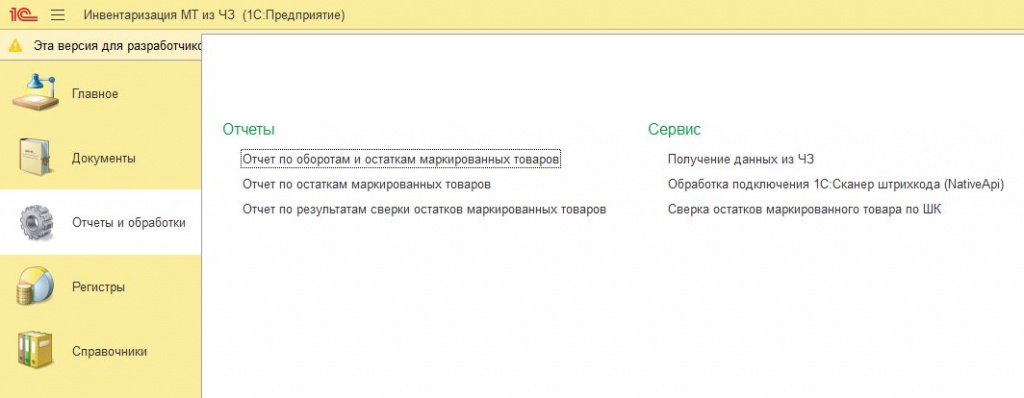
Task: Click the coins Регистры icon
Action: pos(35,286)
